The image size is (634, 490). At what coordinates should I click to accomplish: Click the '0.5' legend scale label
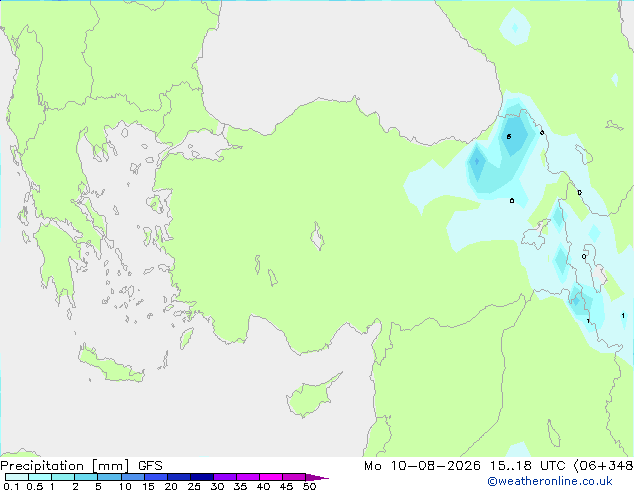pyautogui.click(x=35, y=486)
